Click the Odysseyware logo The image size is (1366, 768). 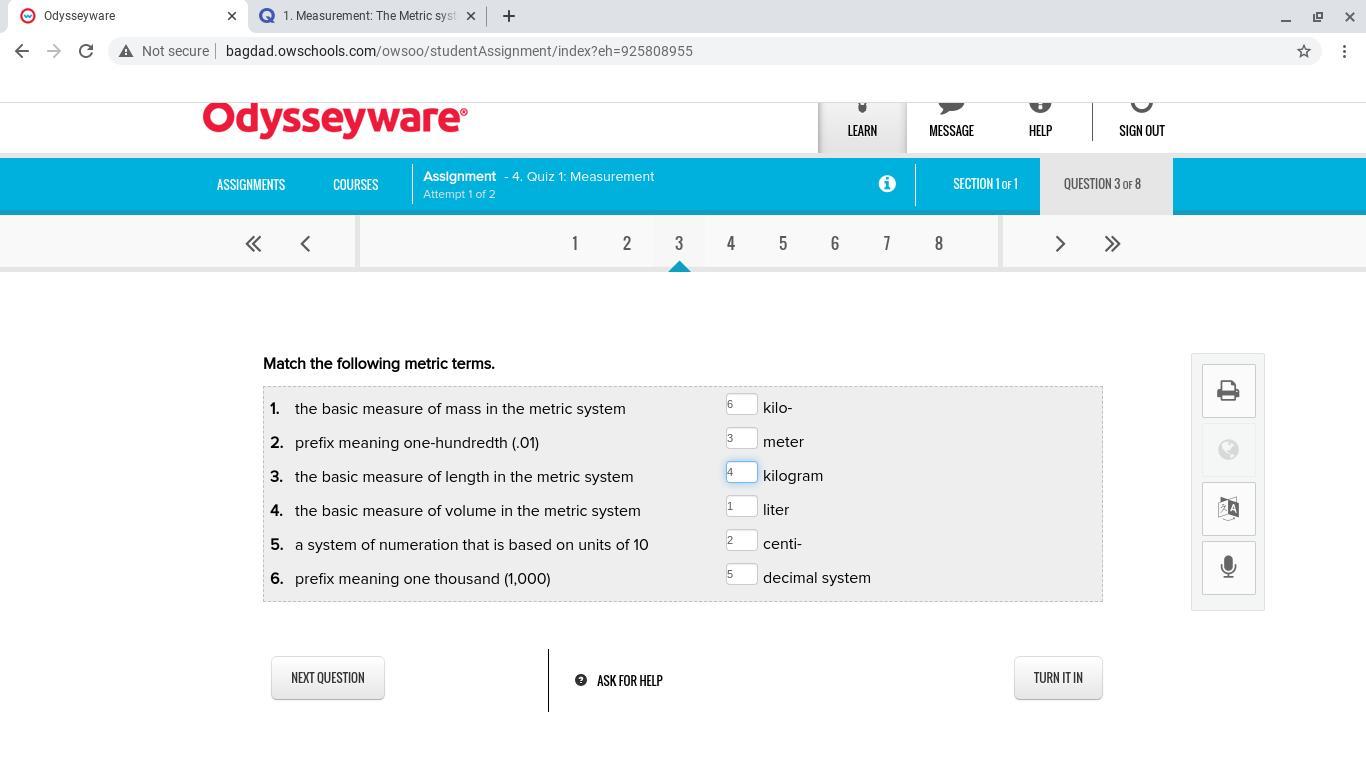click(x=335, y=119)
